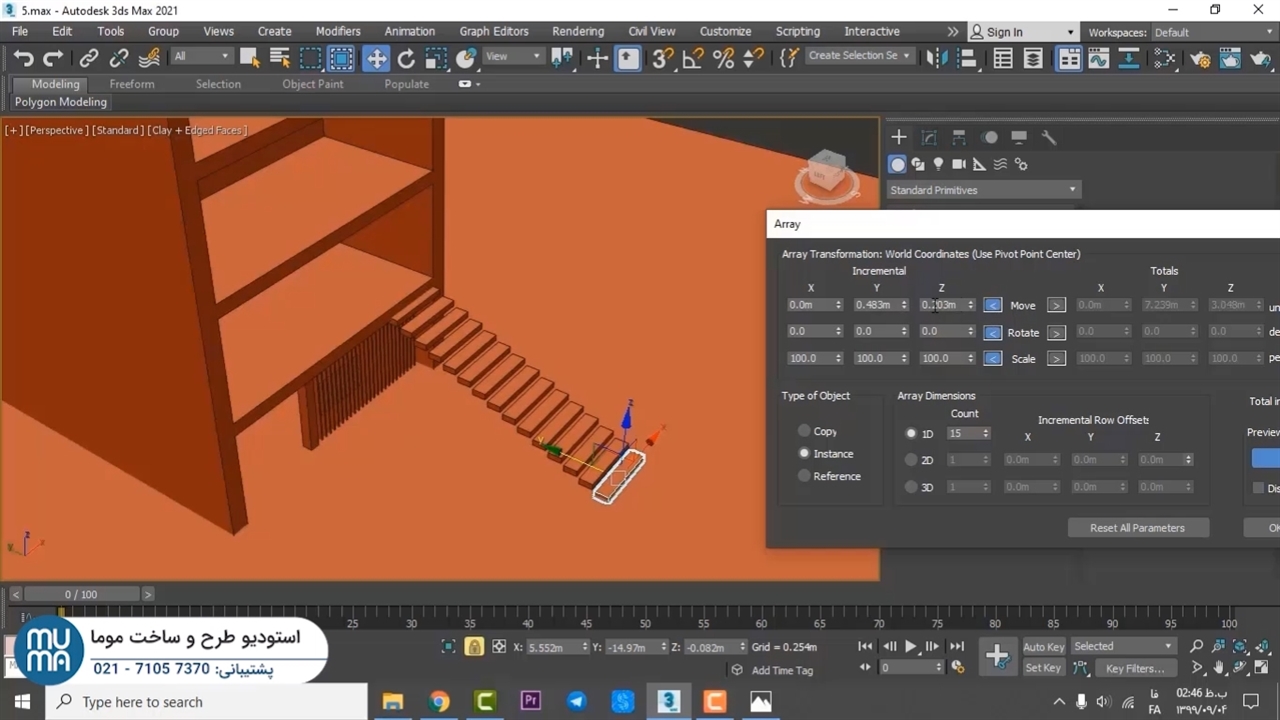Click the Reset All Parameters button
The image size is (1280, 720).
(1137, 528)
